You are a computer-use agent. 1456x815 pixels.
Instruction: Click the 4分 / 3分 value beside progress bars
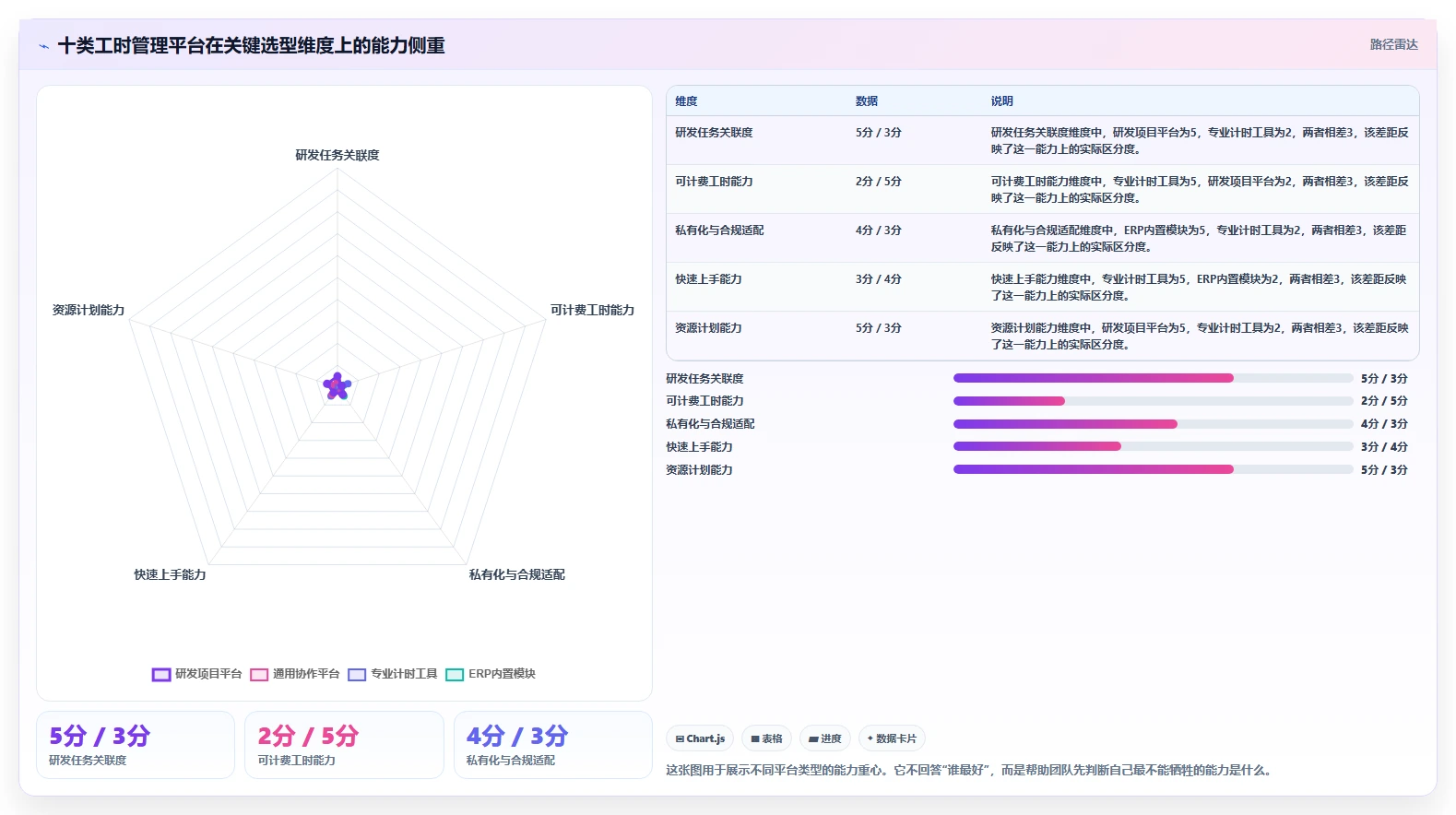1384,424
